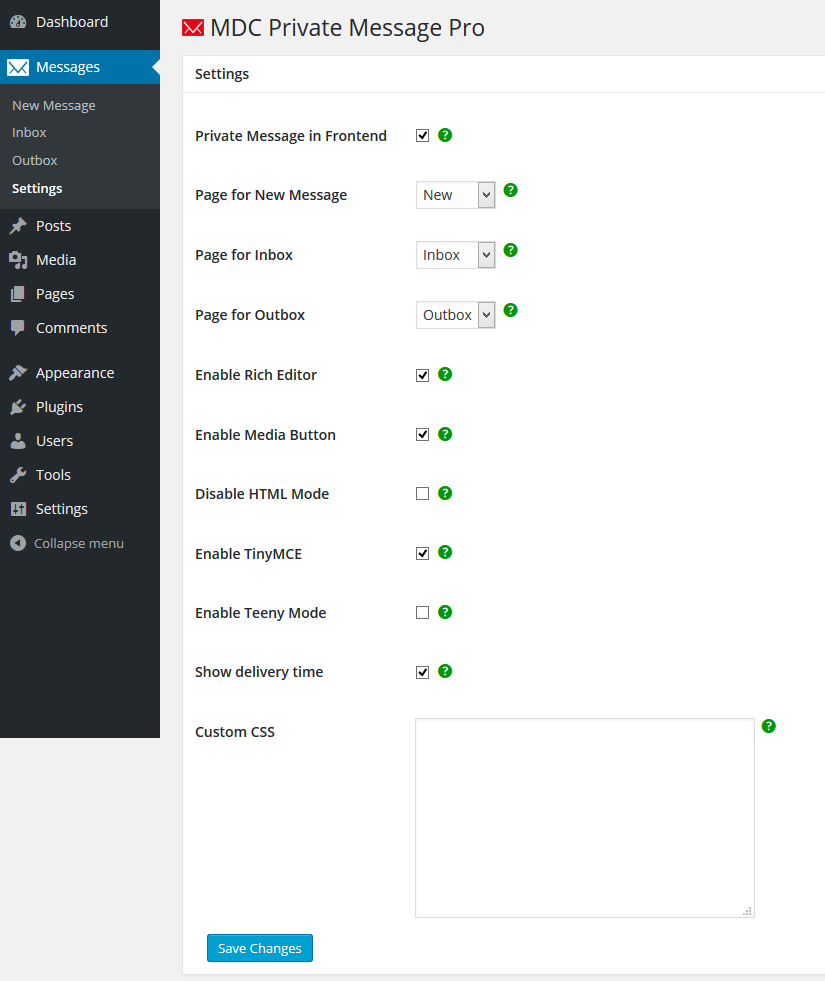
Task: Click the Collapse menu arrow icon
Action: point(18,543)
